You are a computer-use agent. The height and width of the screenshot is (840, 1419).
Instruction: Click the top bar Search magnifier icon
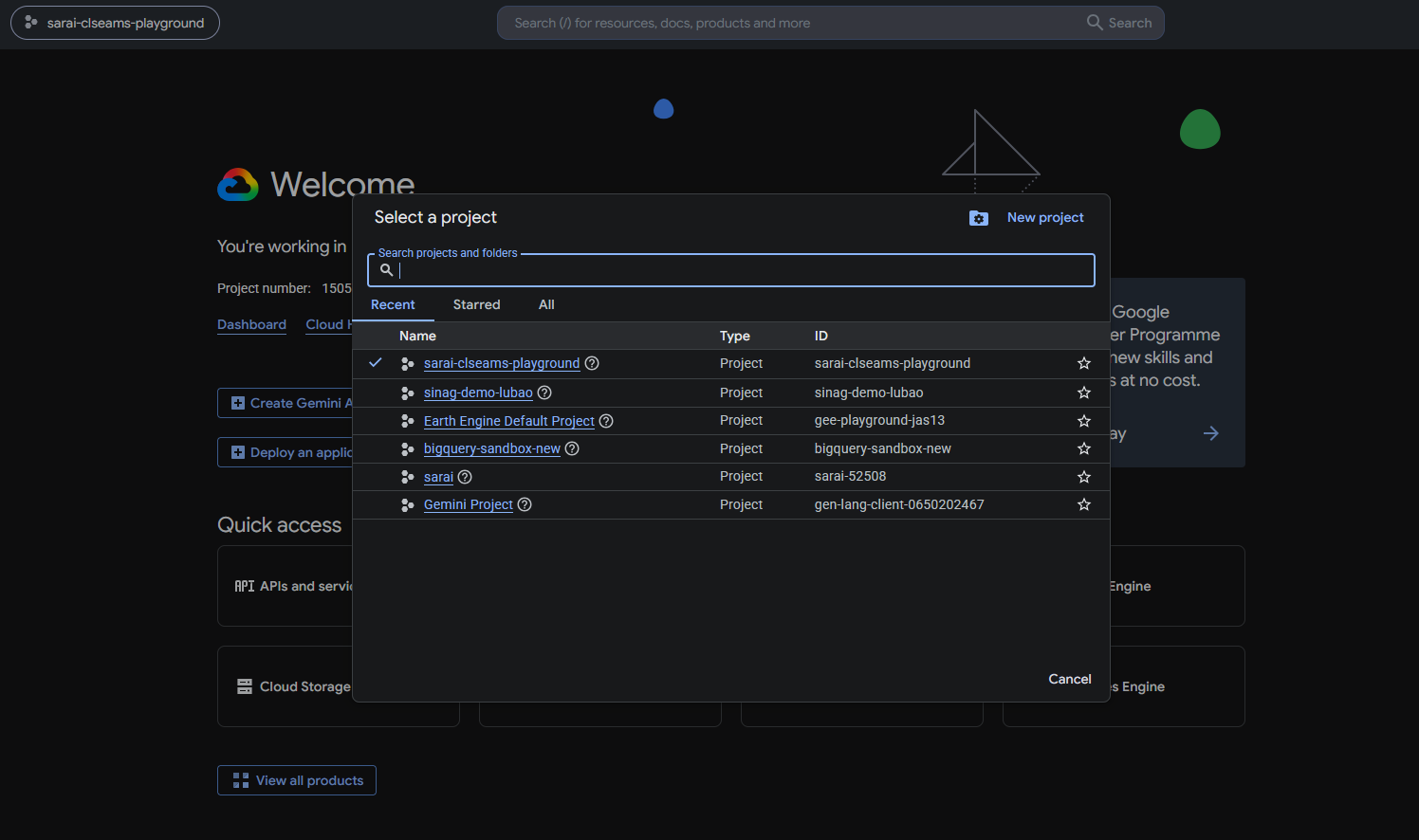tap(1095, 22)
